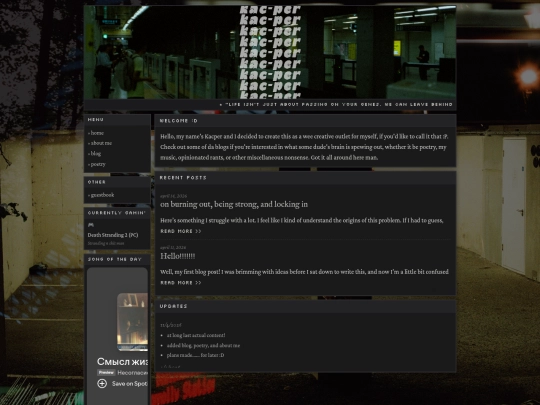Click the 'Updates' section header
This screenshot has height=405, width=540.
173,306
